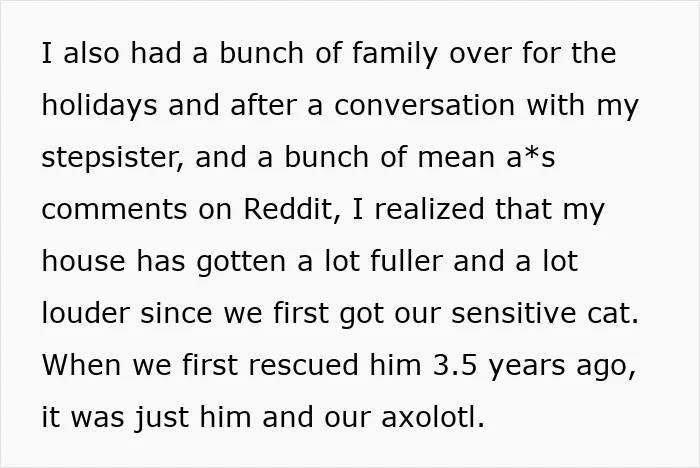Image resolution: width=700 pixels, height=468 pixels.
Task: Select the censored word "a*s"
Action: 530,157
